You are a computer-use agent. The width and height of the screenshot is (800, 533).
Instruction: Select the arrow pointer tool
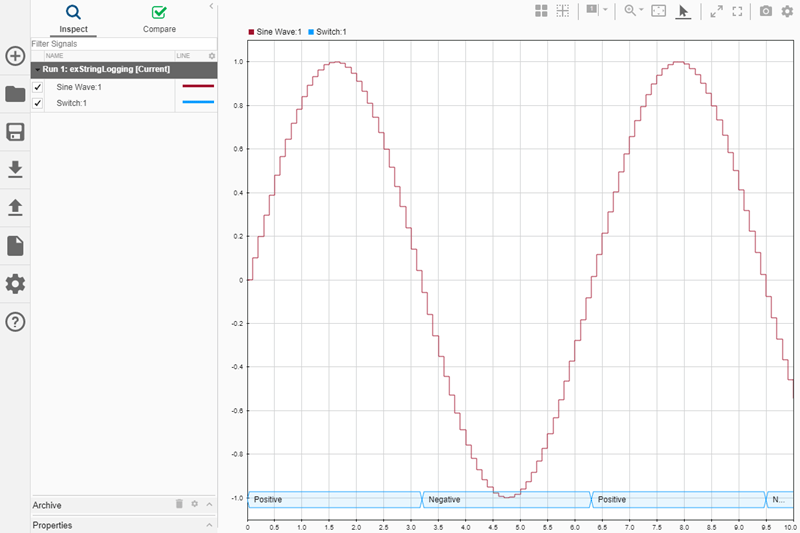click(683, 11)
